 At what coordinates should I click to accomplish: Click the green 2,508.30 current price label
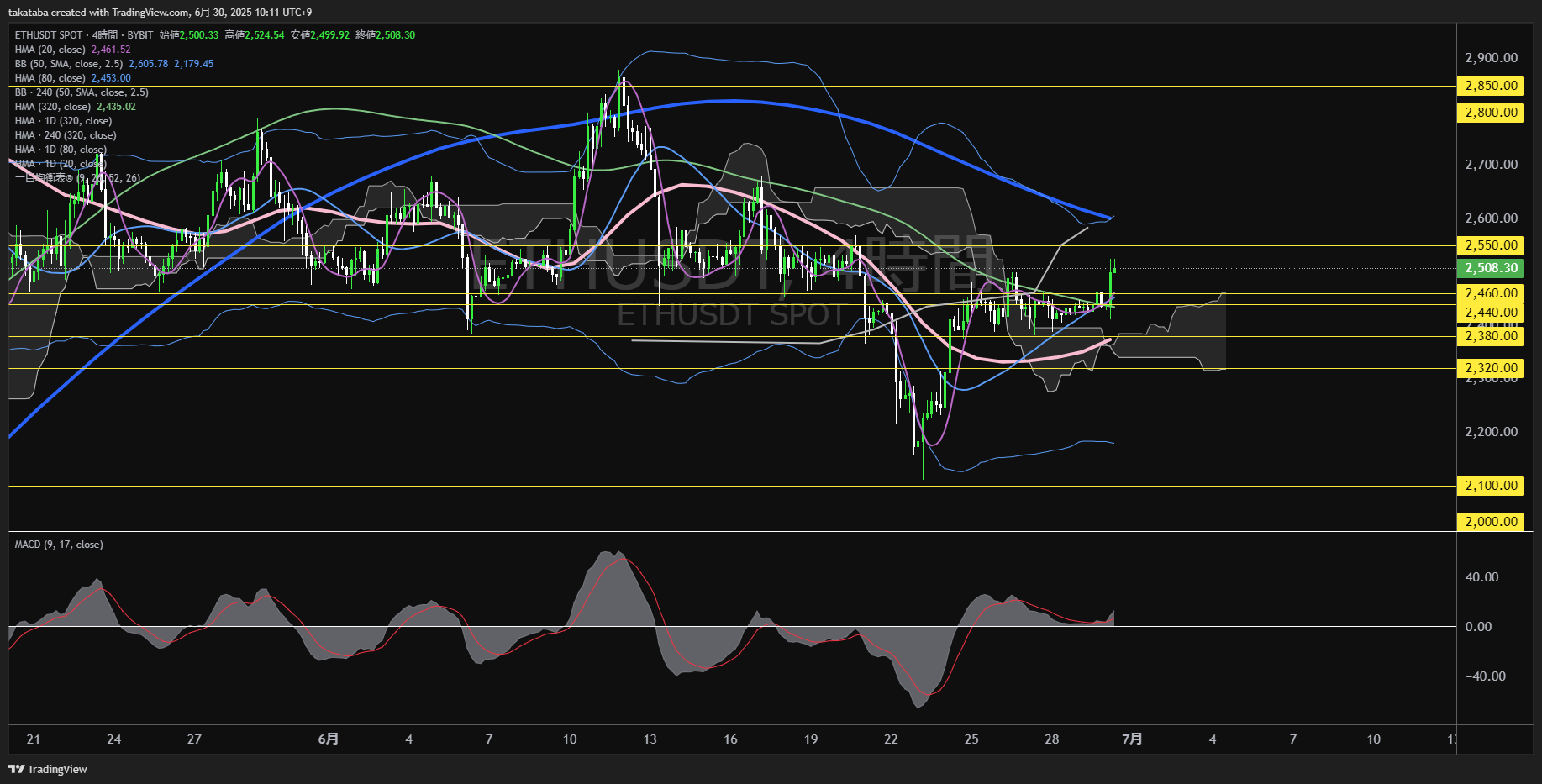(x=1491, y=268)
